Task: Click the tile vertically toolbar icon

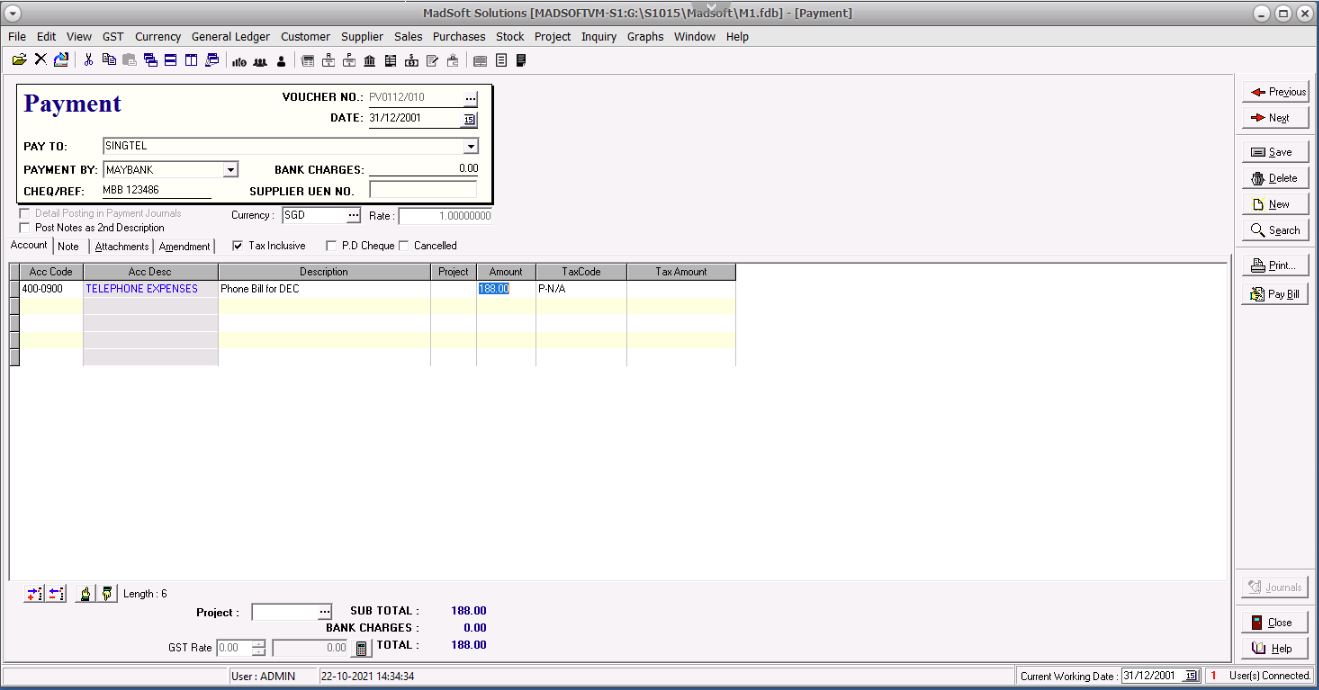Action: pyautogui.click(x=190, y=59)
